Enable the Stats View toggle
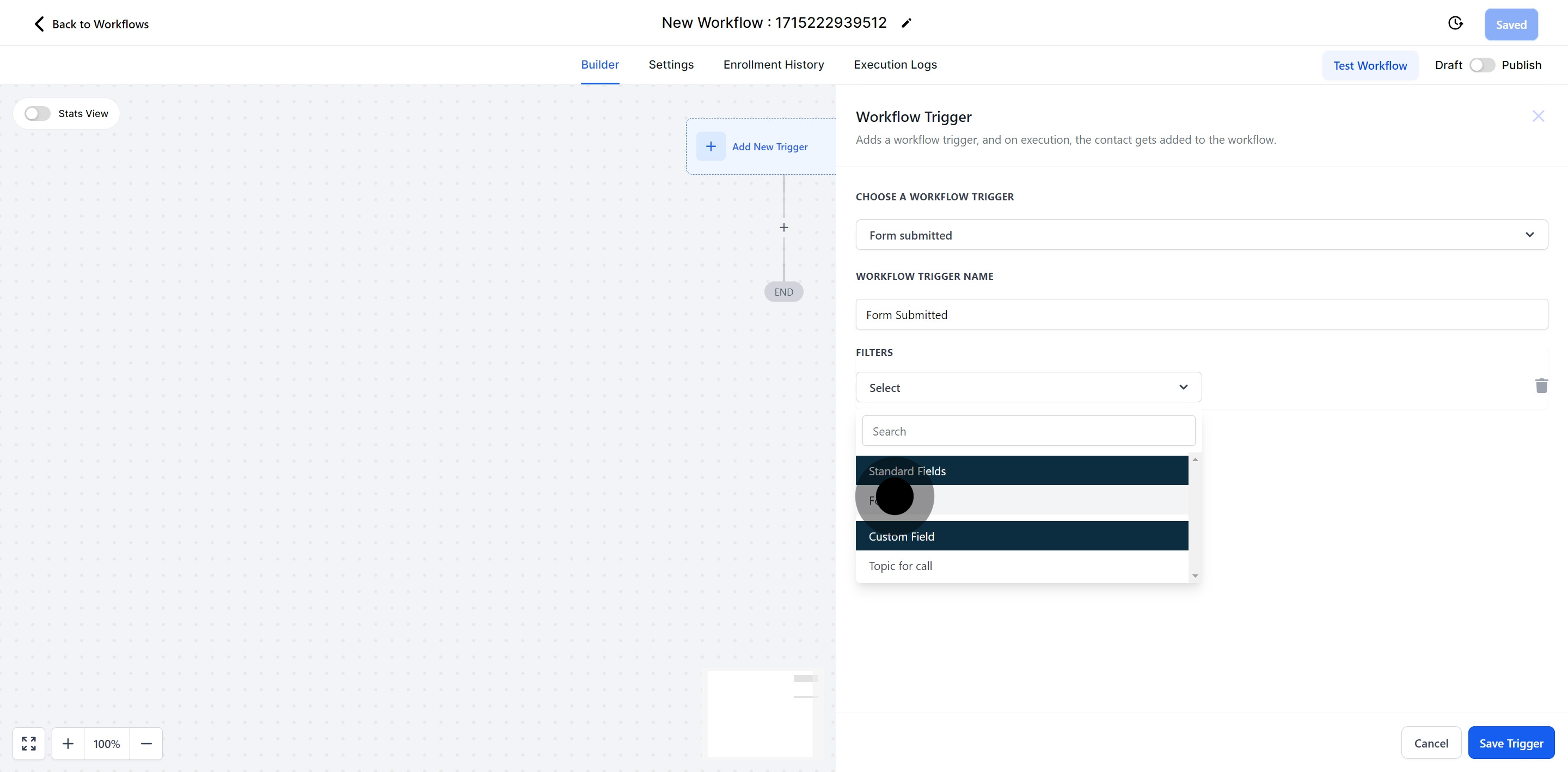1568x772 pixels. coord(36,113)
